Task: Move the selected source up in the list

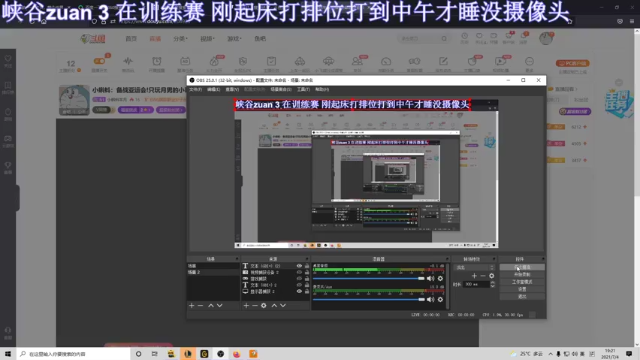Action: (274, 305)
